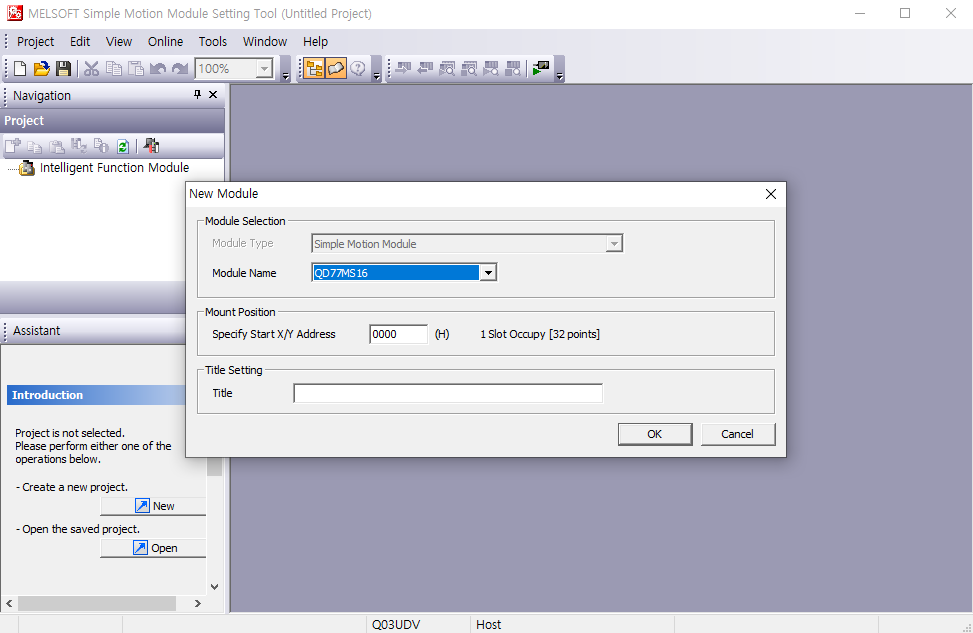Viewport: 973px width, 633px height.
Task: Click the Copy icon in Project toolbar
Action: 35,146
